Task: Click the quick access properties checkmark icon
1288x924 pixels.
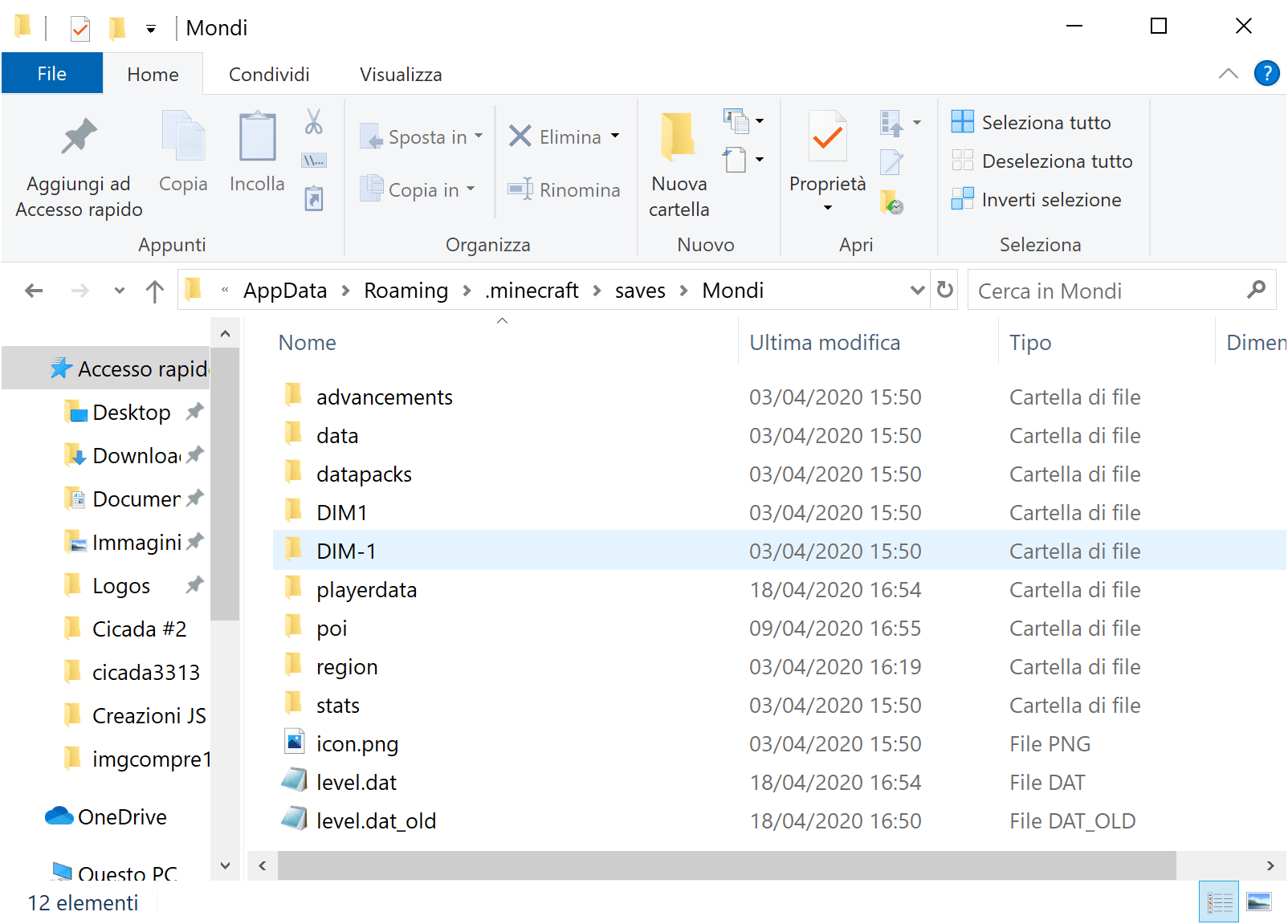Action: coord(80,29)
